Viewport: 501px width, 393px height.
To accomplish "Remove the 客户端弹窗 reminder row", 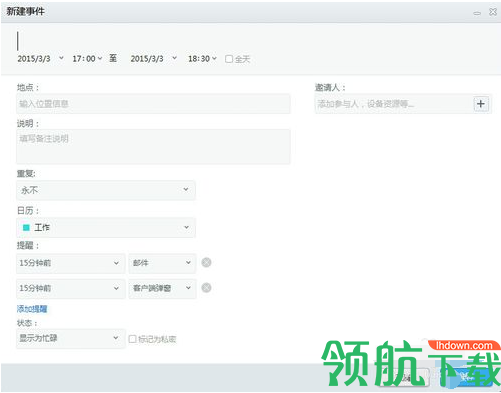I will click(206, 288).
